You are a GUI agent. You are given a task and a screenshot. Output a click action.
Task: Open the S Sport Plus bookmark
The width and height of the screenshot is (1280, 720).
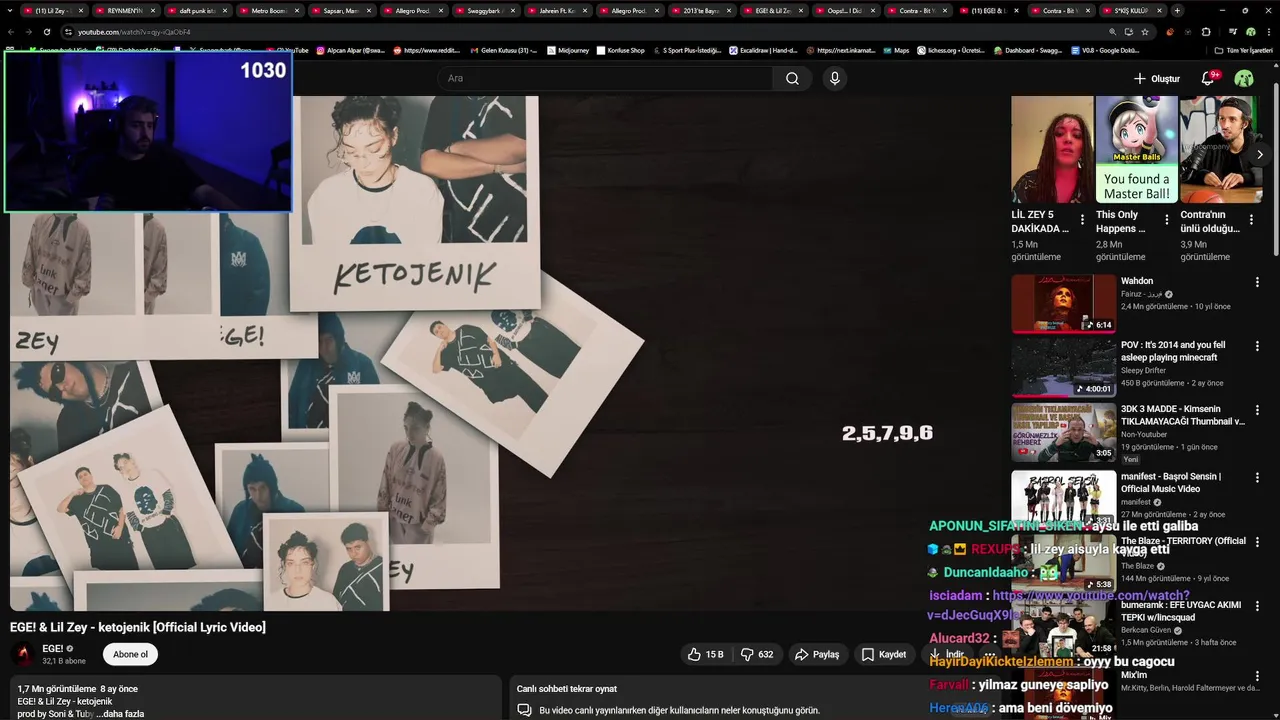click(686, 50)
